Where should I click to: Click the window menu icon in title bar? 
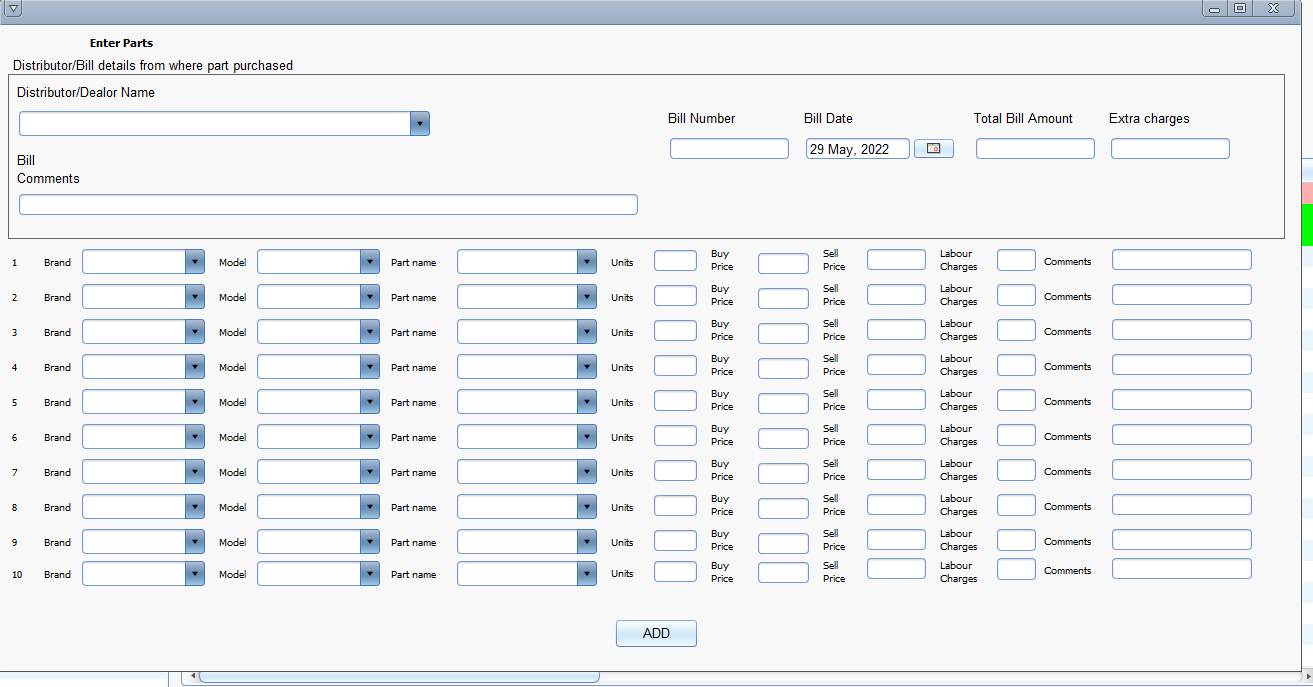point(13,8)
